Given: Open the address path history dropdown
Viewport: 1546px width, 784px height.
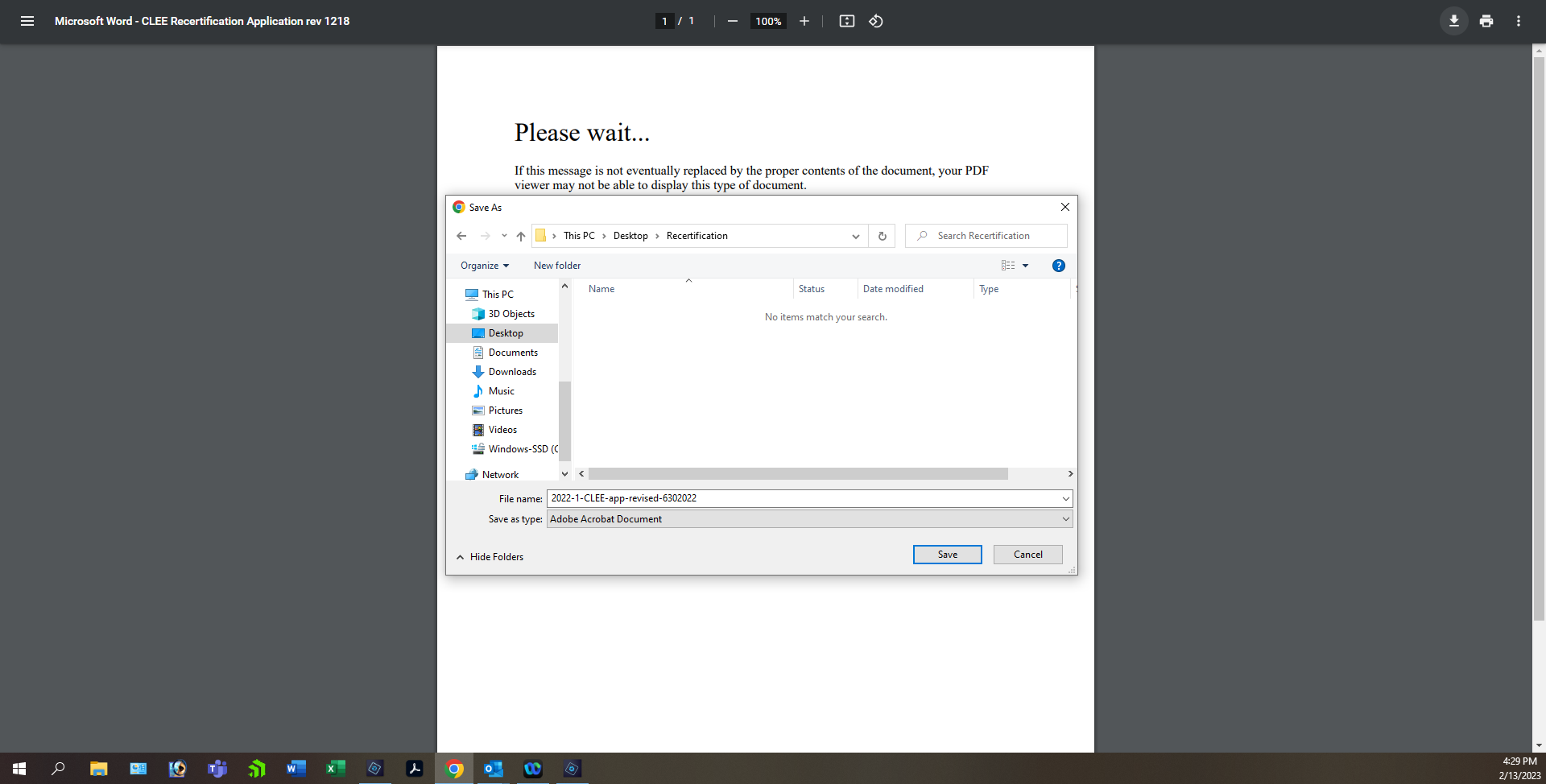Looking at the screenshot, I should coord(855,236).
